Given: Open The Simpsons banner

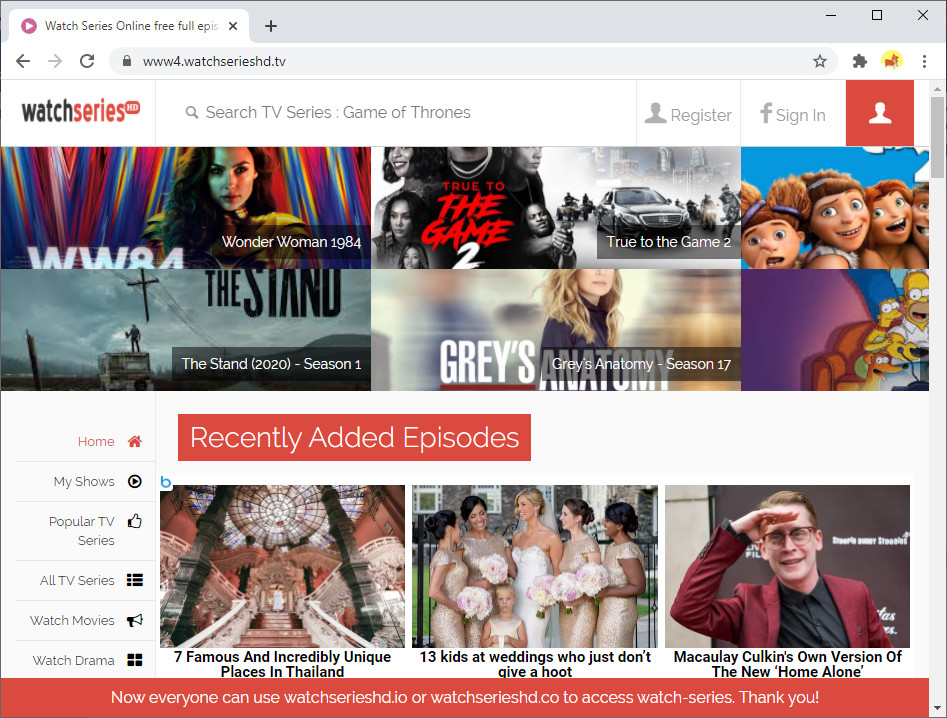Looking at the screenshot, I should point(835,330).
